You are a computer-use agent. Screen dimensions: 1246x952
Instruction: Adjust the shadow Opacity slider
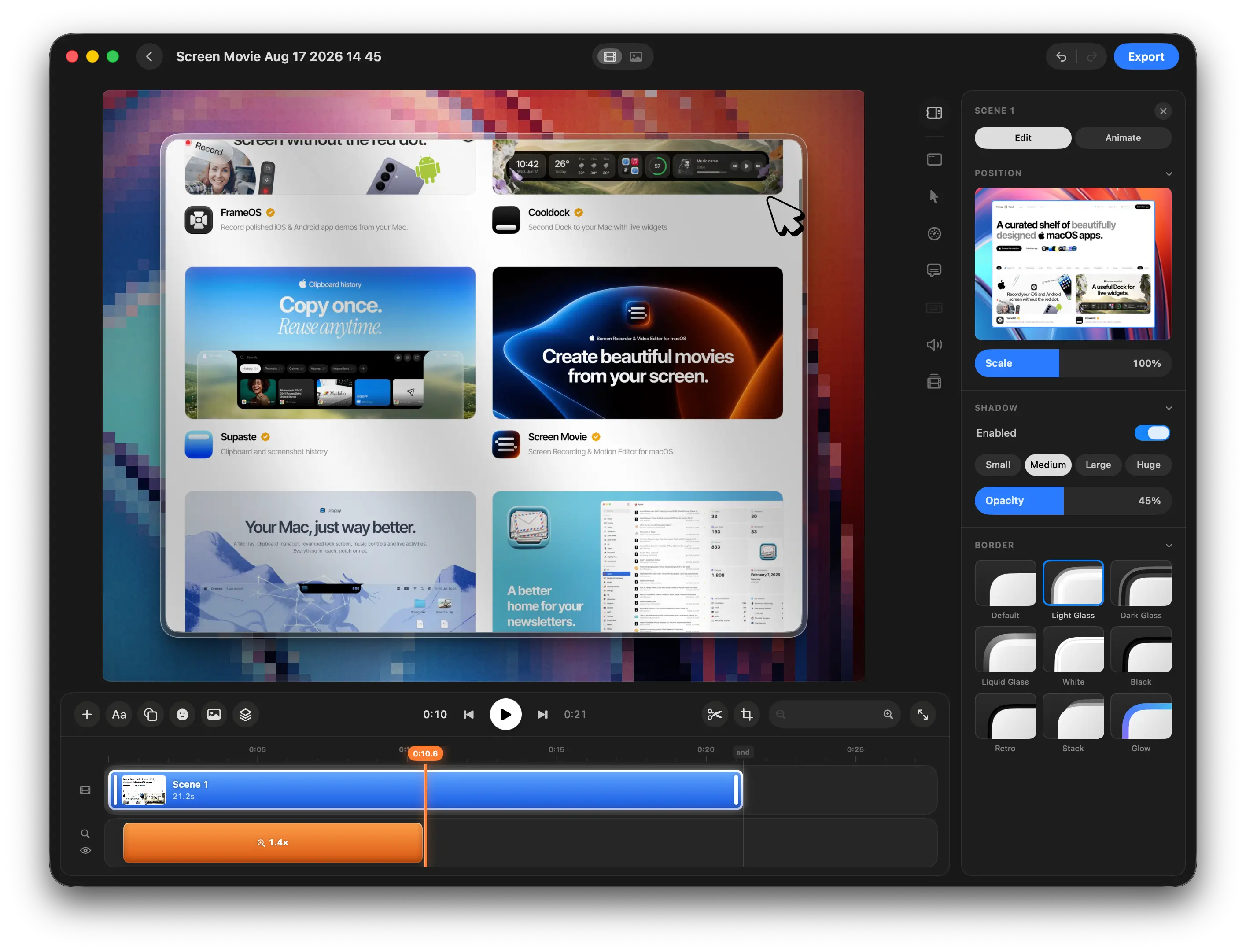(1073, 500)
